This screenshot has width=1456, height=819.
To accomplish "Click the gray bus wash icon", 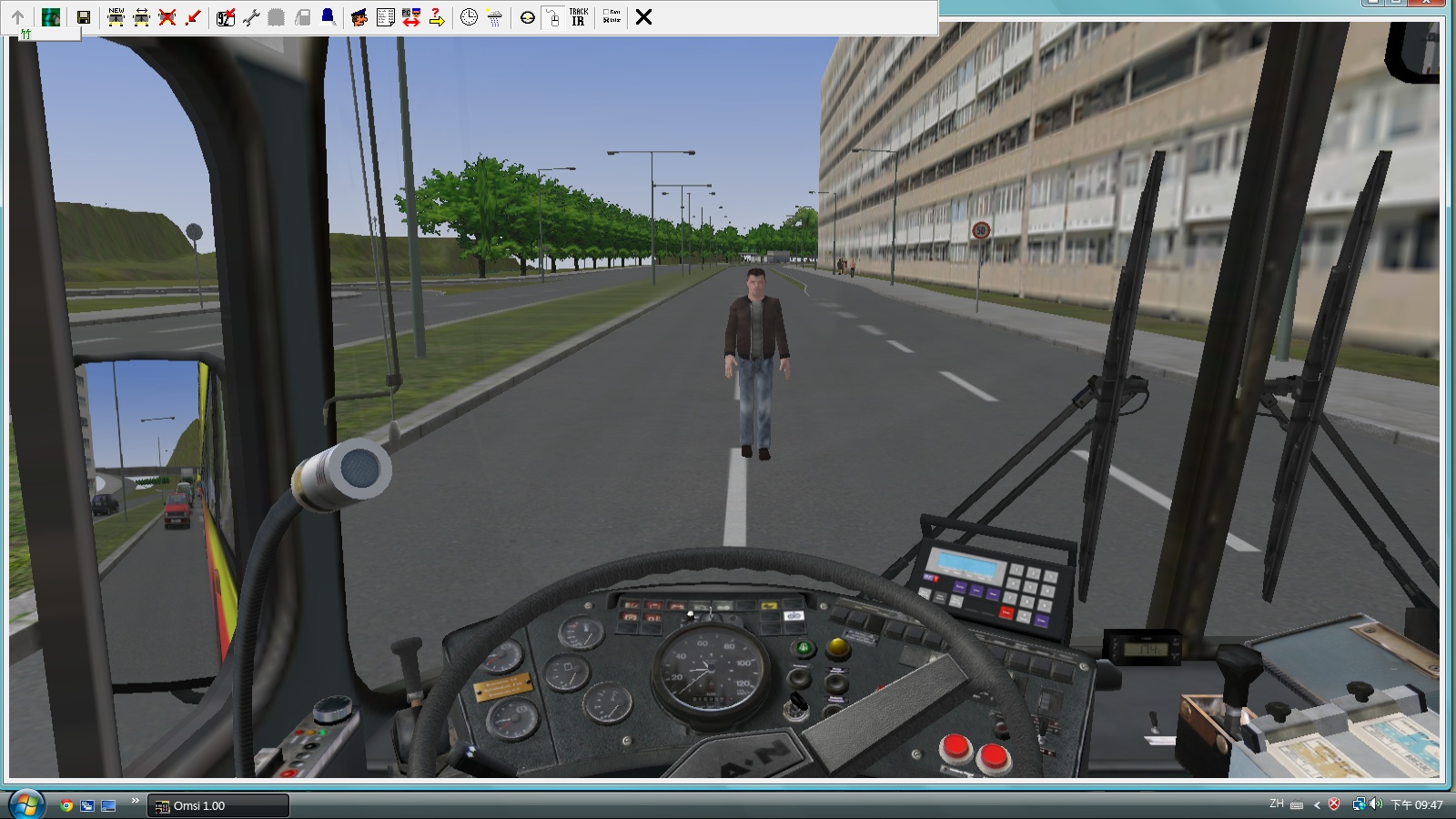I will point(277,17).
